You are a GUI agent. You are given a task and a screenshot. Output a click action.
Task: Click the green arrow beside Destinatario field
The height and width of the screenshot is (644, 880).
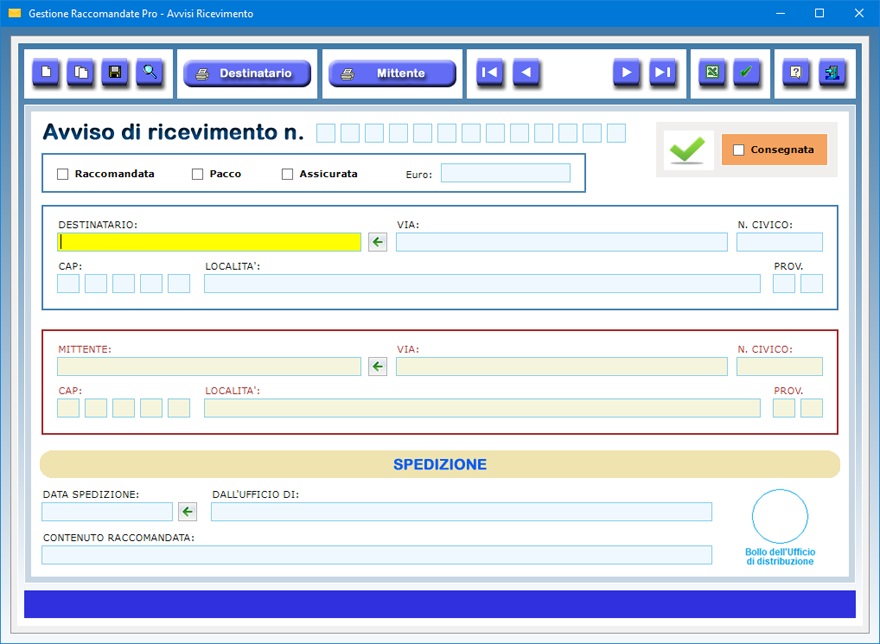[378, 242]
